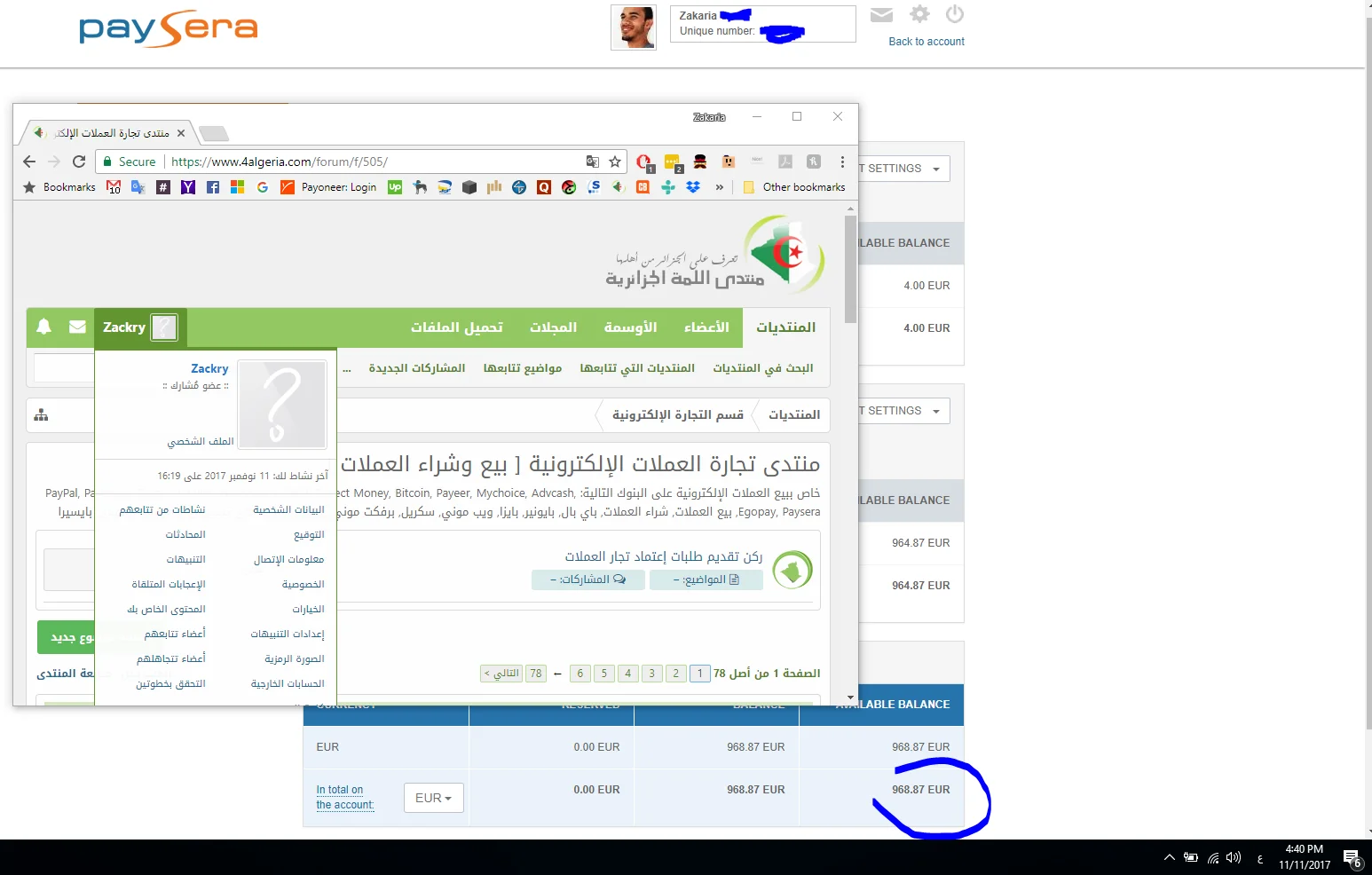Select تحميل الملفات in the forum navbar
1372x875 pixels.
point(456,327)
